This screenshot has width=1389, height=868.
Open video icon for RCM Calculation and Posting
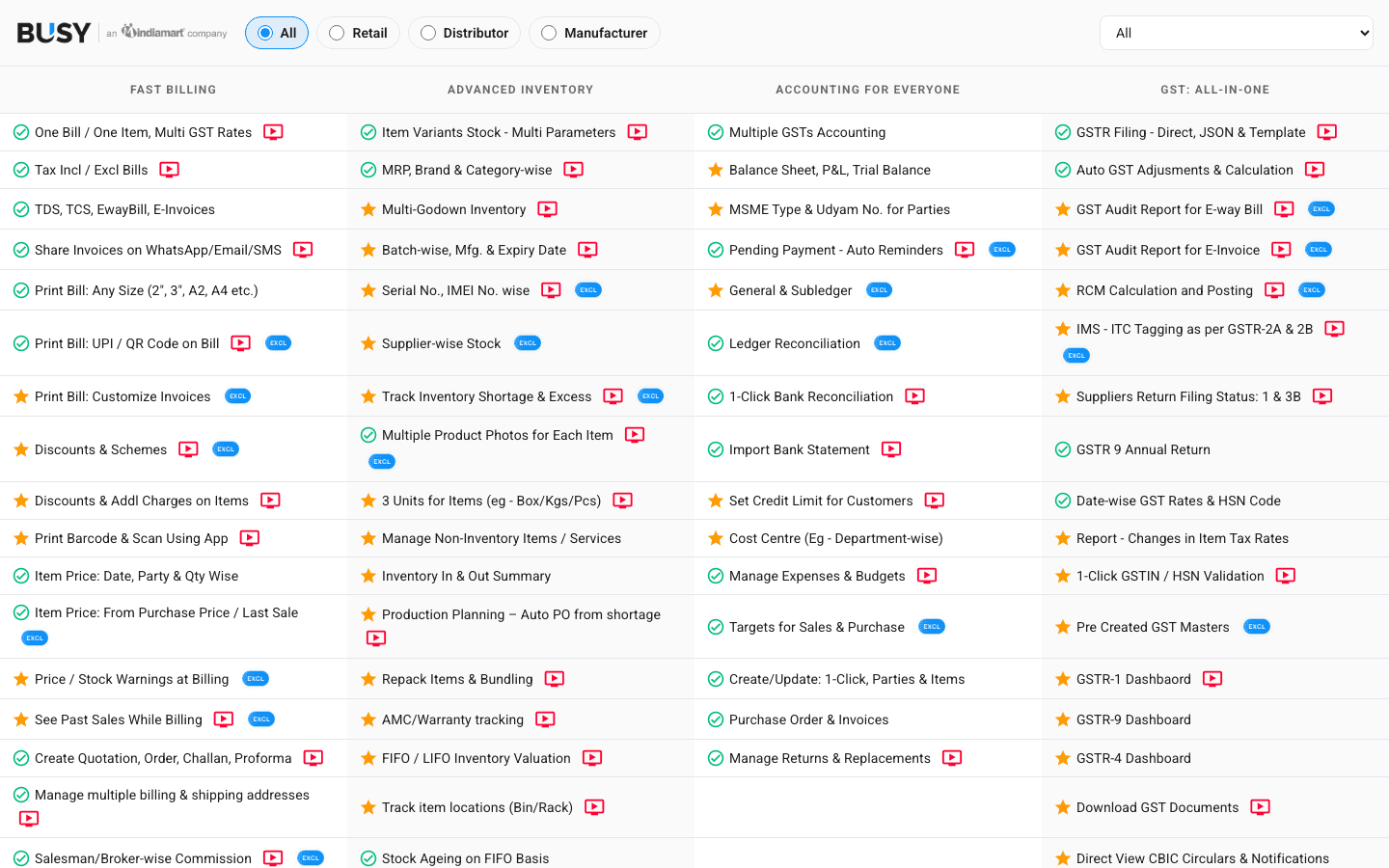pyautogui.click(x=1275, y=290)
